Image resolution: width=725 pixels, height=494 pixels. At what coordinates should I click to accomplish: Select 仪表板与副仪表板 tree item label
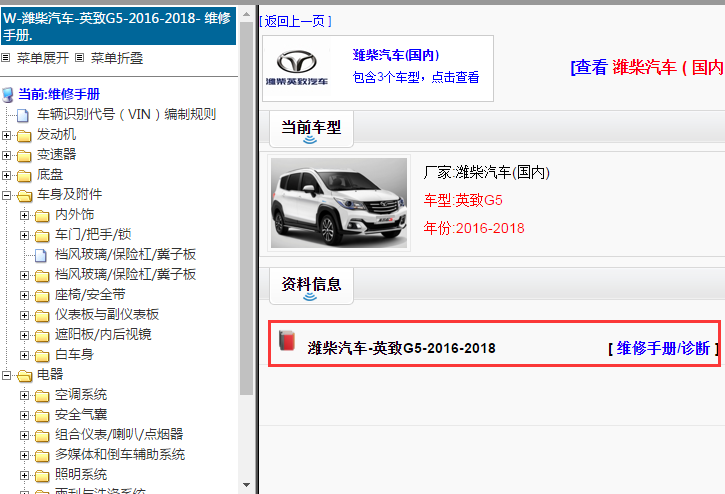tap(107, 315)
